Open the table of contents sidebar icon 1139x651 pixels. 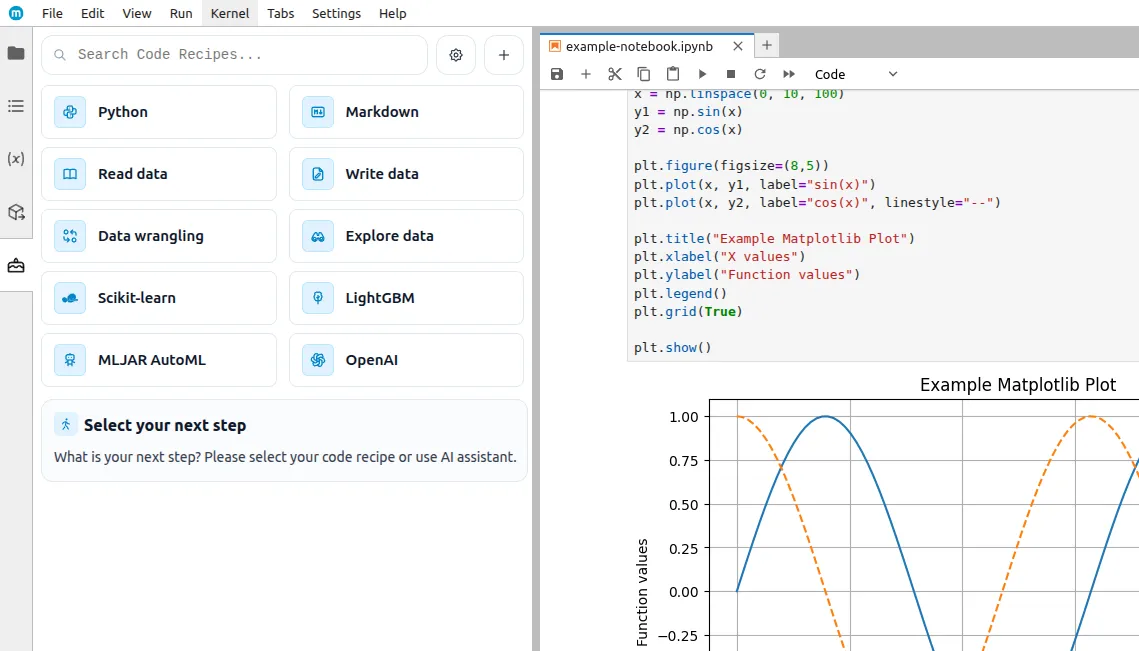(x=16, y=106)
